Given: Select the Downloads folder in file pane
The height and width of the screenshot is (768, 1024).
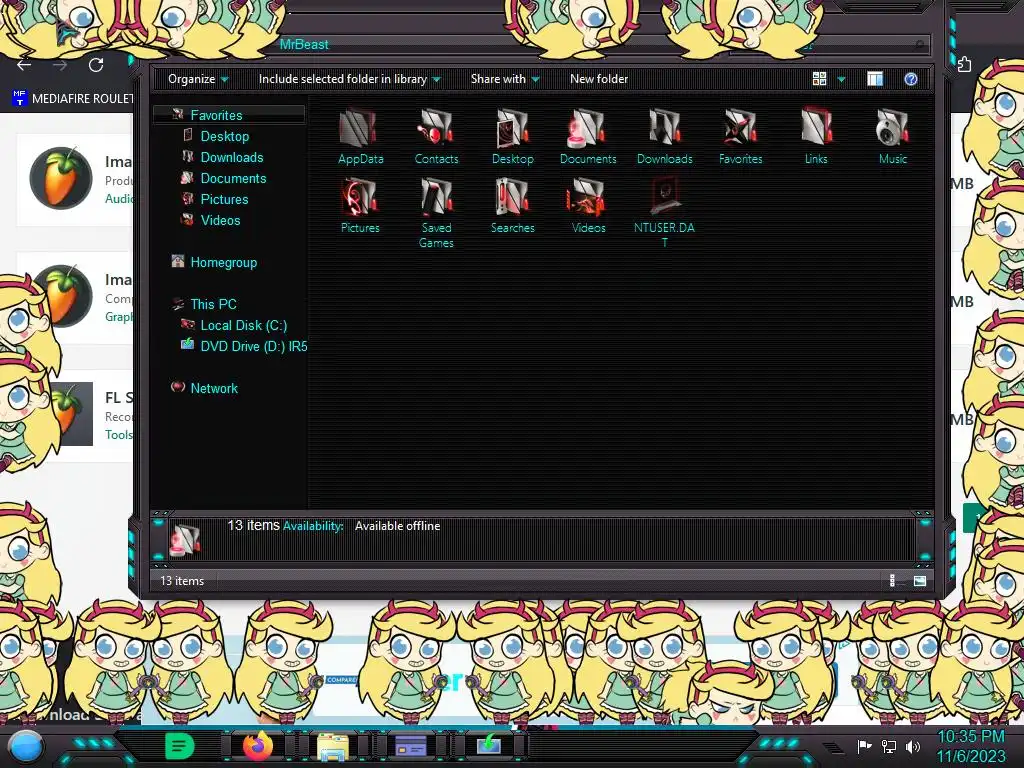Looking at the screenshot, I should (664, 136).
